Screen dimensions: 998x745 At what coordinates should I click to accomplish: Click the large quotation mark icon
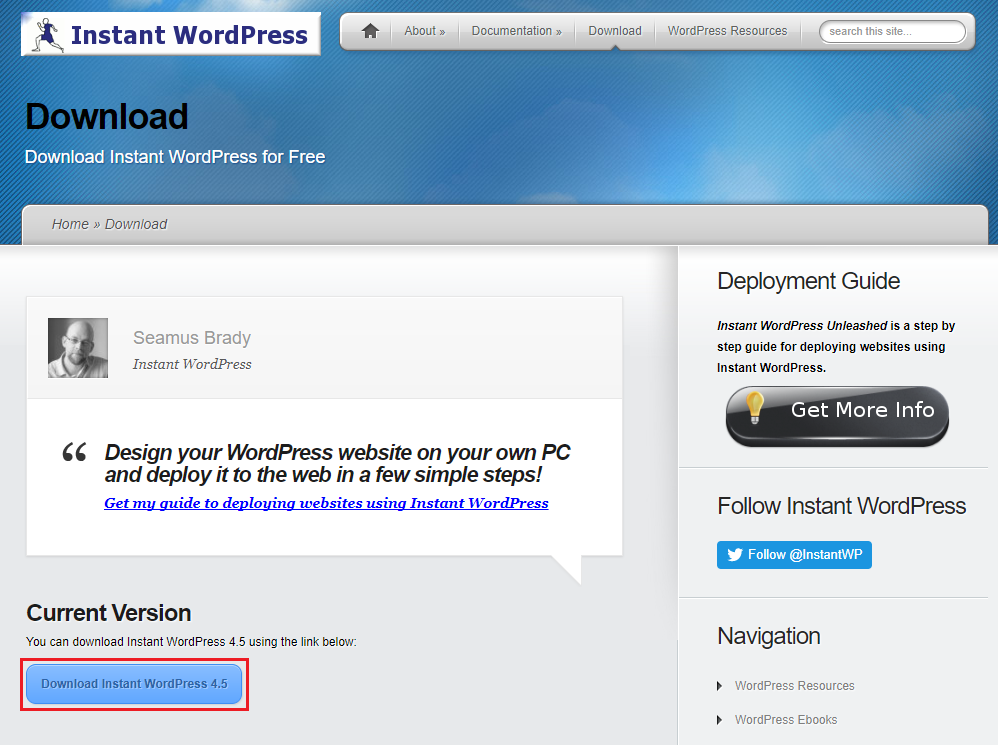pos(74,452)
